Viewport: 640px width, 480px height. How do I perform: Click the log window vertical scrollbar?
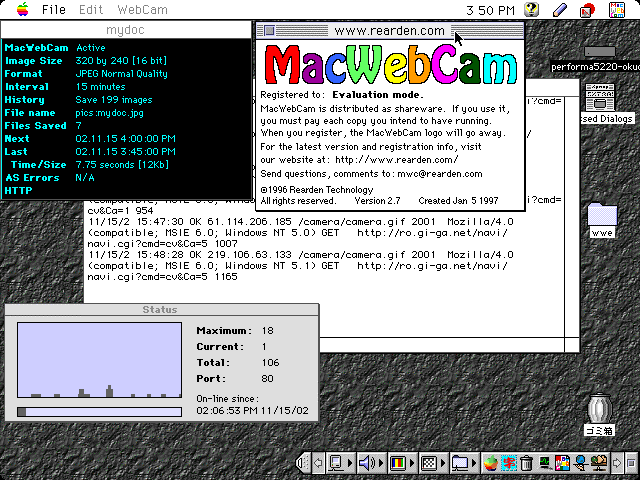click(x=572, y=216)
